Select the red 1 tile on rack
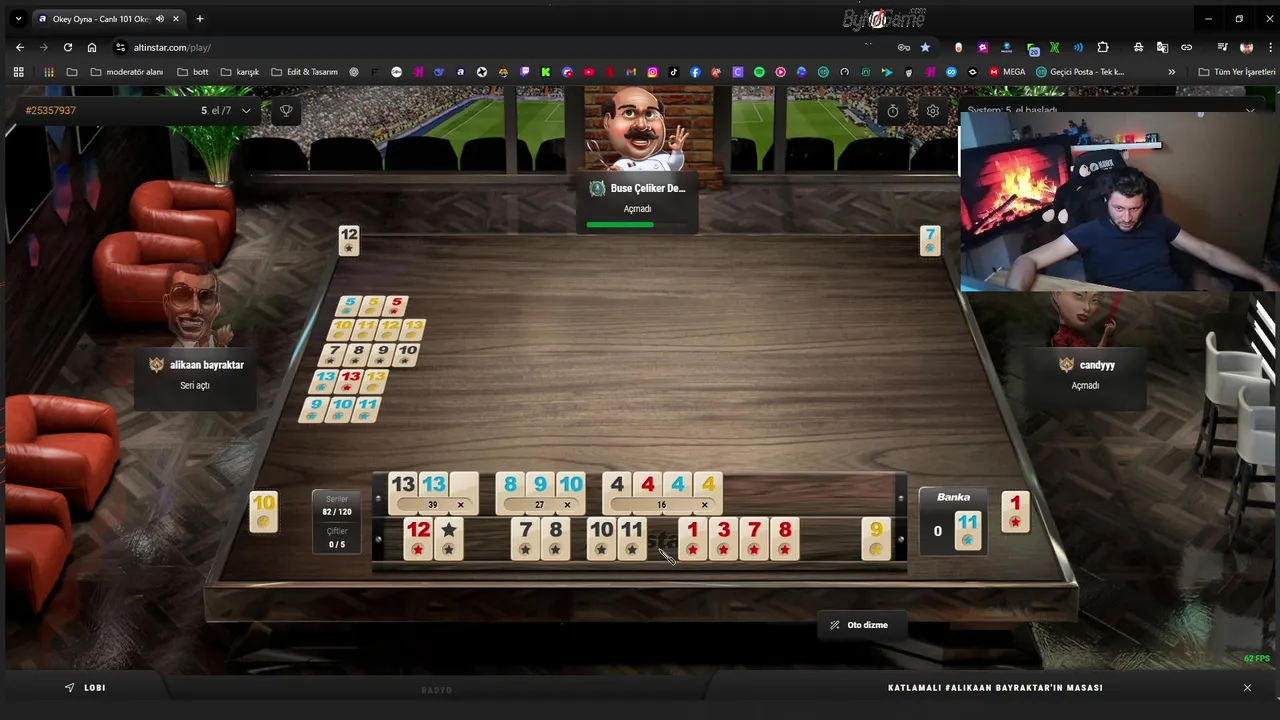Image resolution: width=1280 pixels, height=720 pixels. click(692, 538)
